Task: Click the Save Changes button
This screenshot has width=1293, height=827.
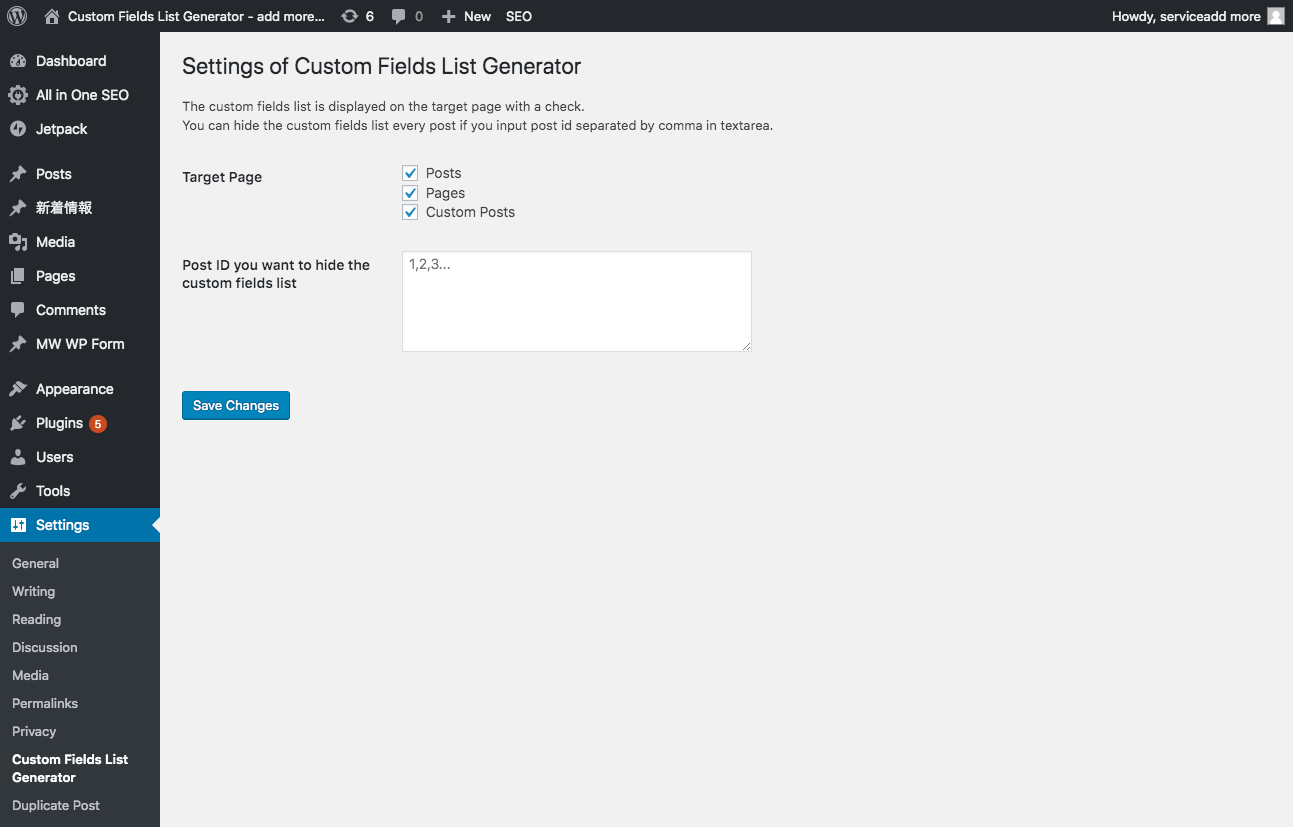Action: (236, 405)
